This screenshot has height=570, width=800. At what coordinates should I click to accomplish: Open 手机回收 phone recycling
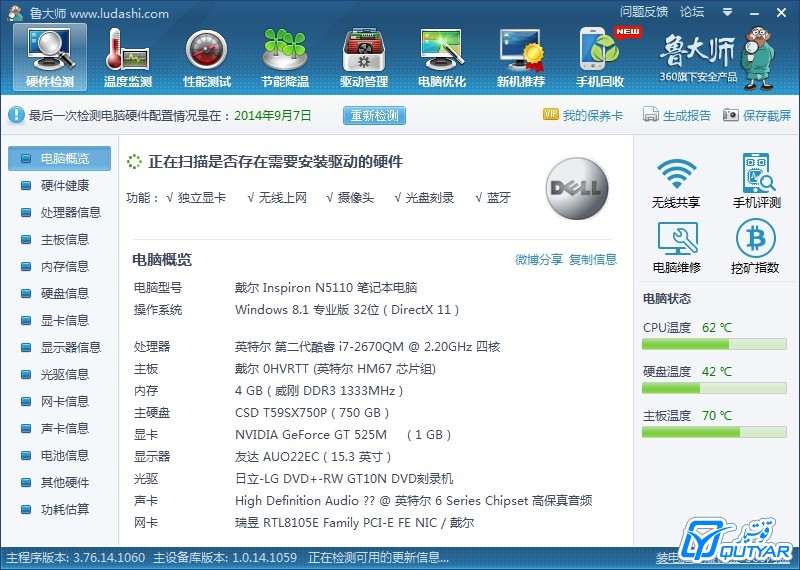click(600, 58)
